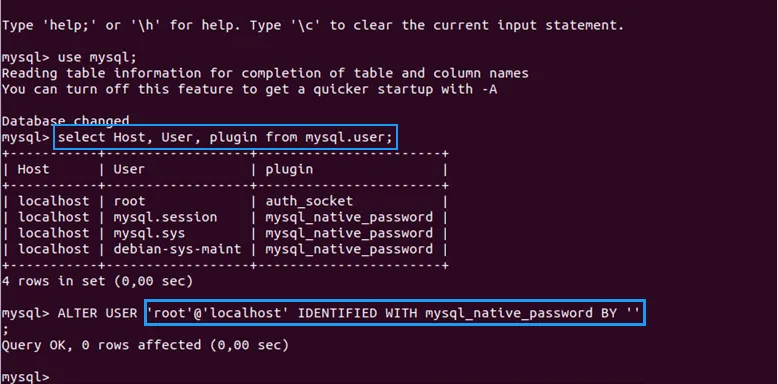Click the 'Query OK, 0 rows affected' message
The height and width of the screenshot is (384, 778).
(145, 345)
